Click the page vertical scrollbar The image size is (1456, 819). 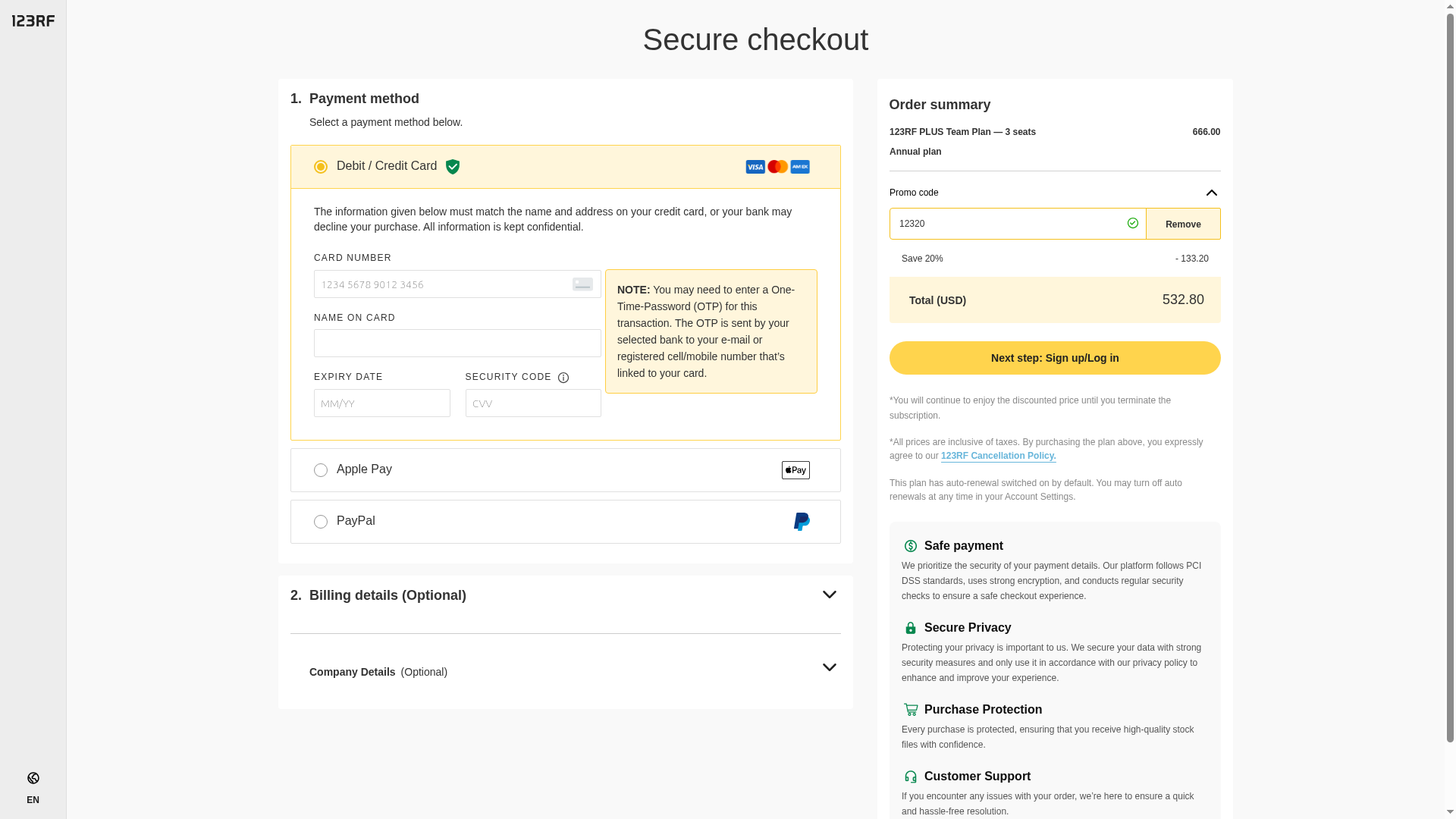pyautogui.click(x=1450, y=379)
